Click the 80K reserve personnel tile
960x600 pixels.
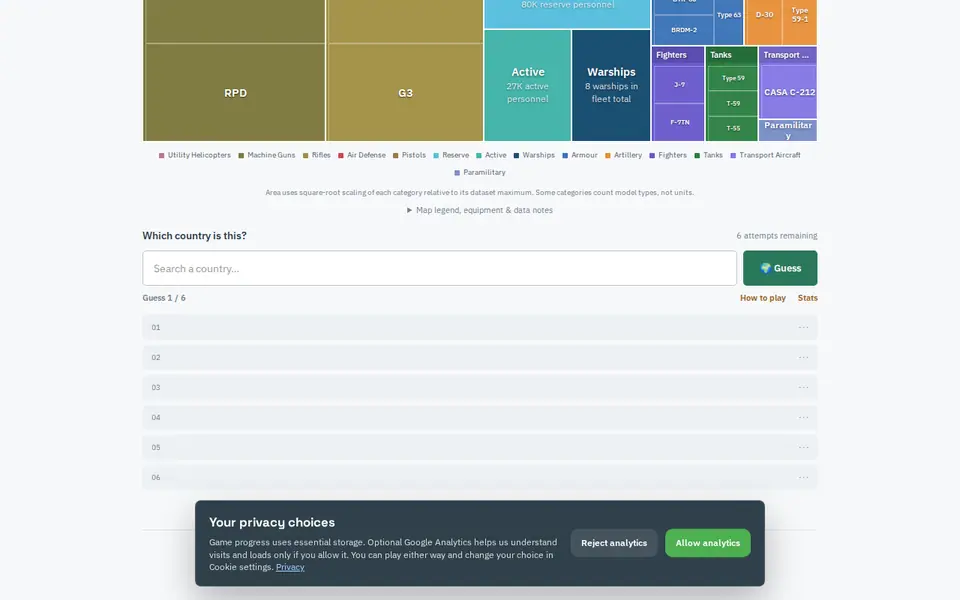click(x=568, y=12)
